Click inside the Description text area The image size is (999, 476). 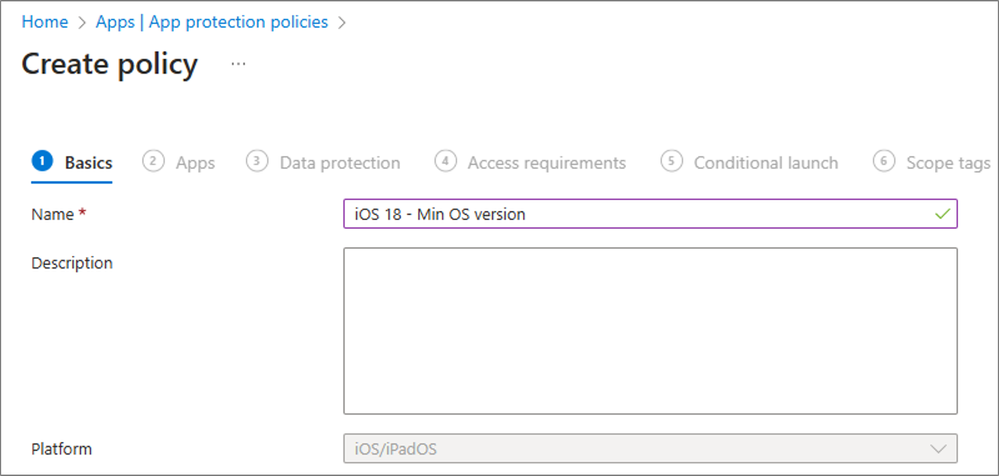[650, 331]
